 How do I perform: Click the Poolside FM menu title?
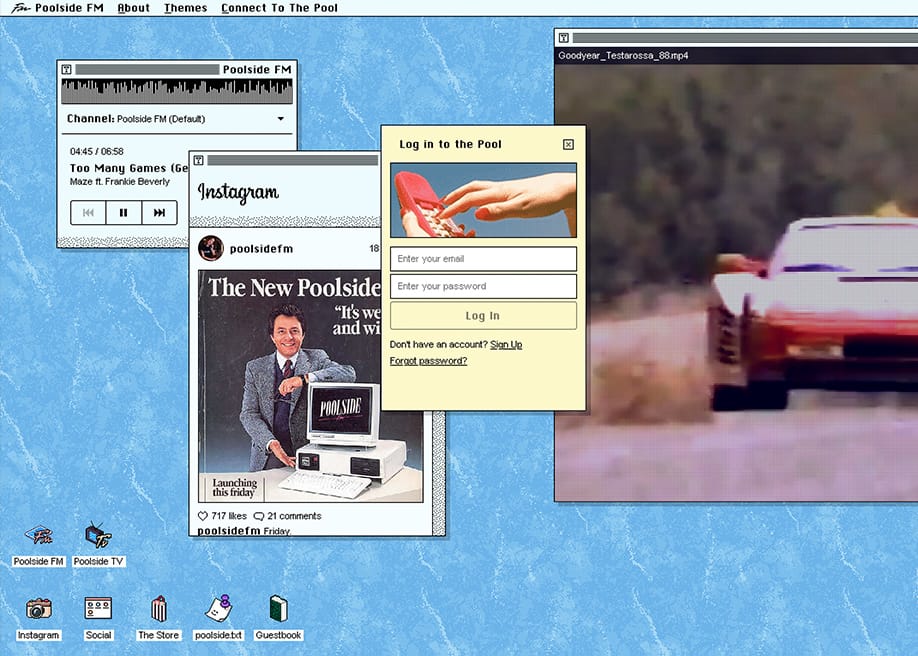pyautogui.click(x=69, y=8)
